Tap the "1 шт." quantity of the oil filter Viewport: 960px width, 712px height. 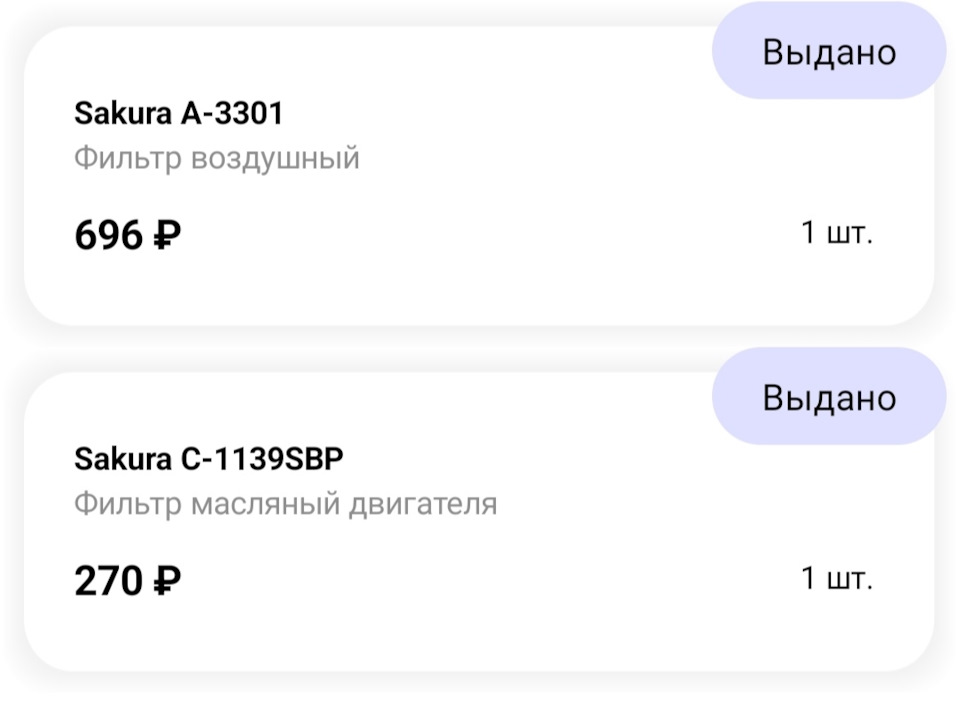pos(837,579)
